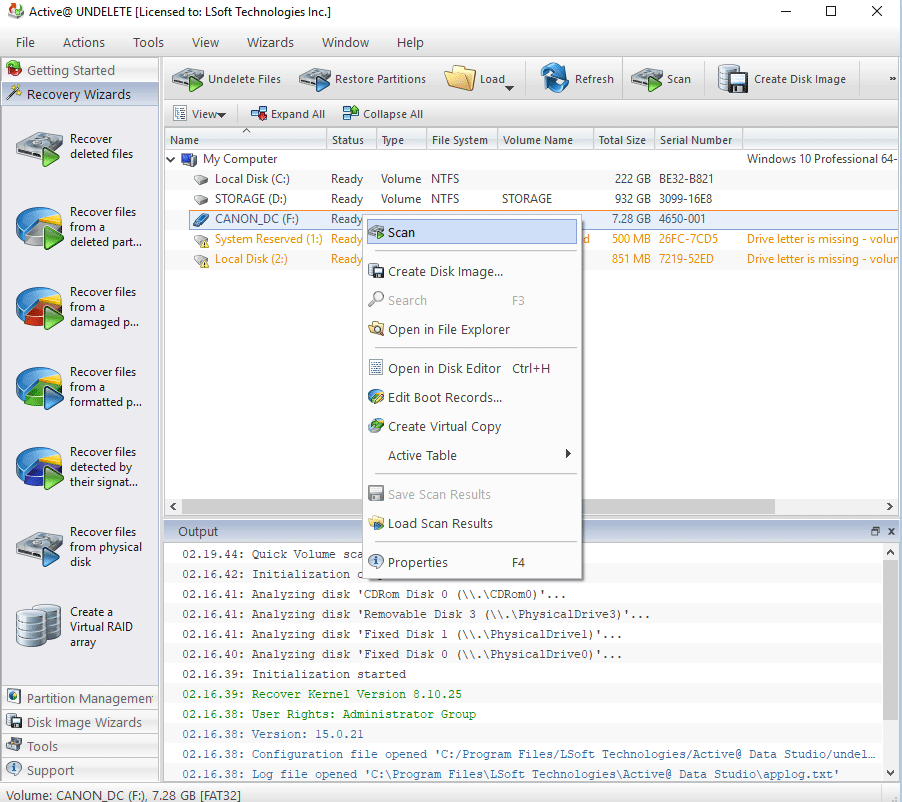
Task: Open the Load dropdown arrow
Action: [509, 88]
